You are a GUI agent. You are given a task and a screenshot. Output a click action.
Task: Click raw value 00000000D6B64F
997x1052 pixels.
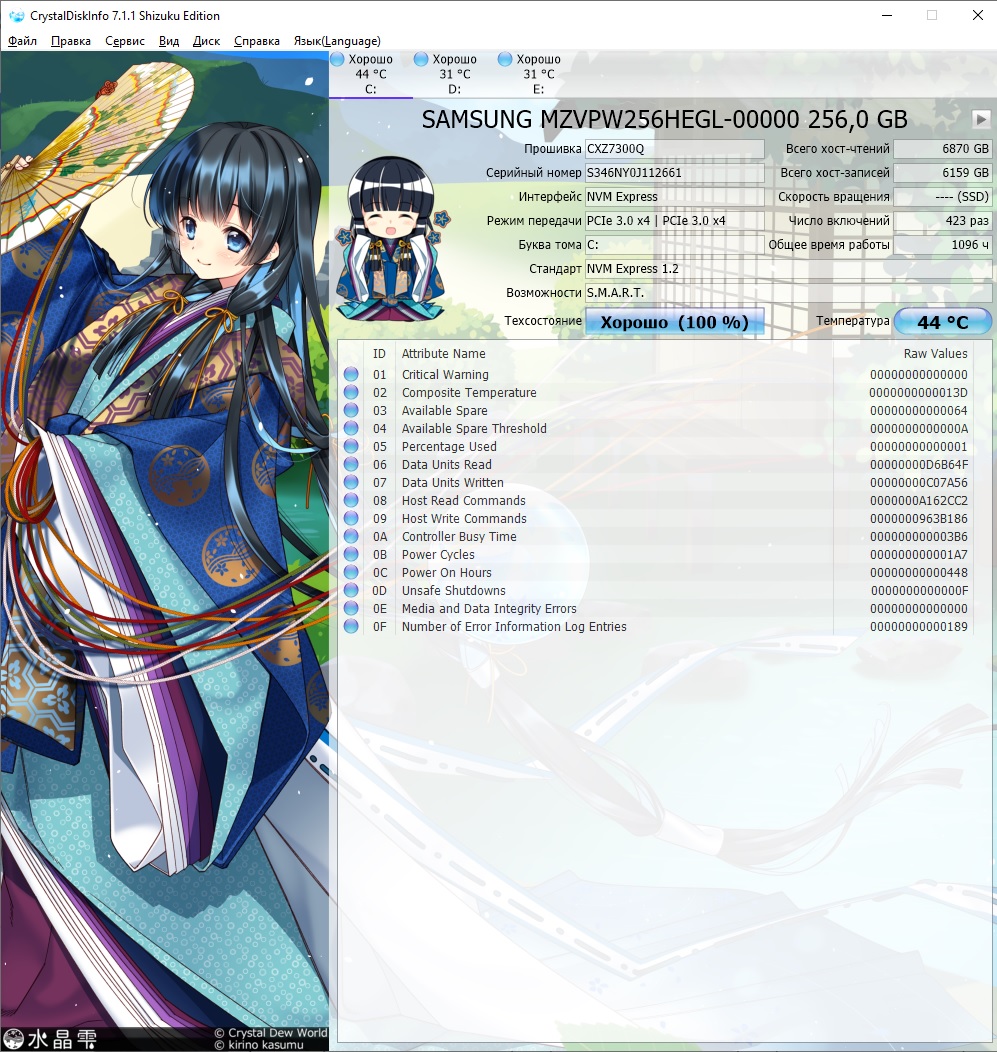coord(919,464)
